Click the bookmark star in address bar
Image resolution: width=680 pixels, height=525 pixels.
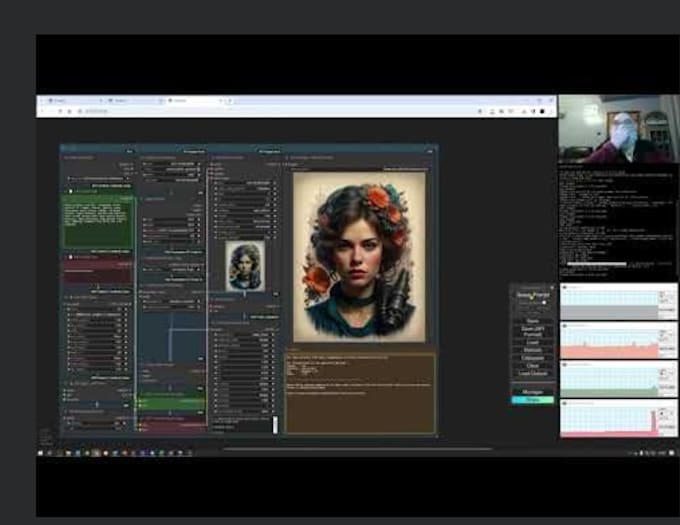(480, 111)
